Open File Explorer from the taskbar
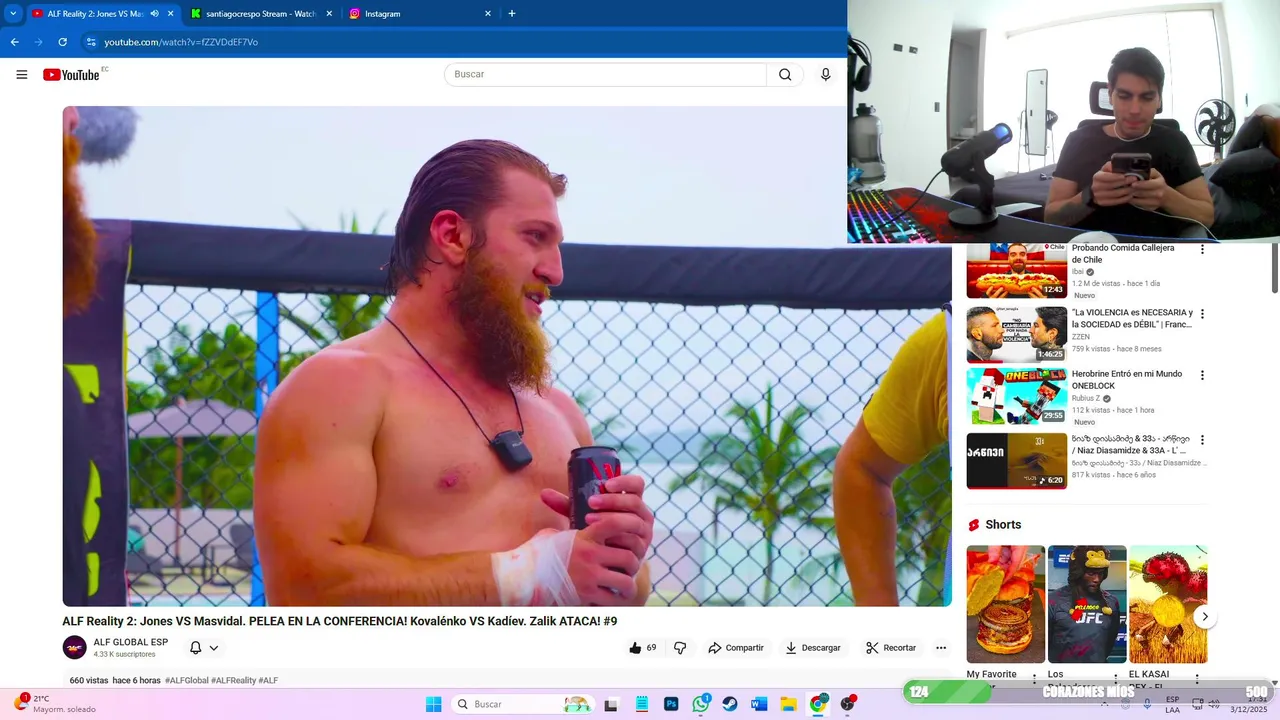Viewport: 1280px width, 720px height. tap(788, 704)
